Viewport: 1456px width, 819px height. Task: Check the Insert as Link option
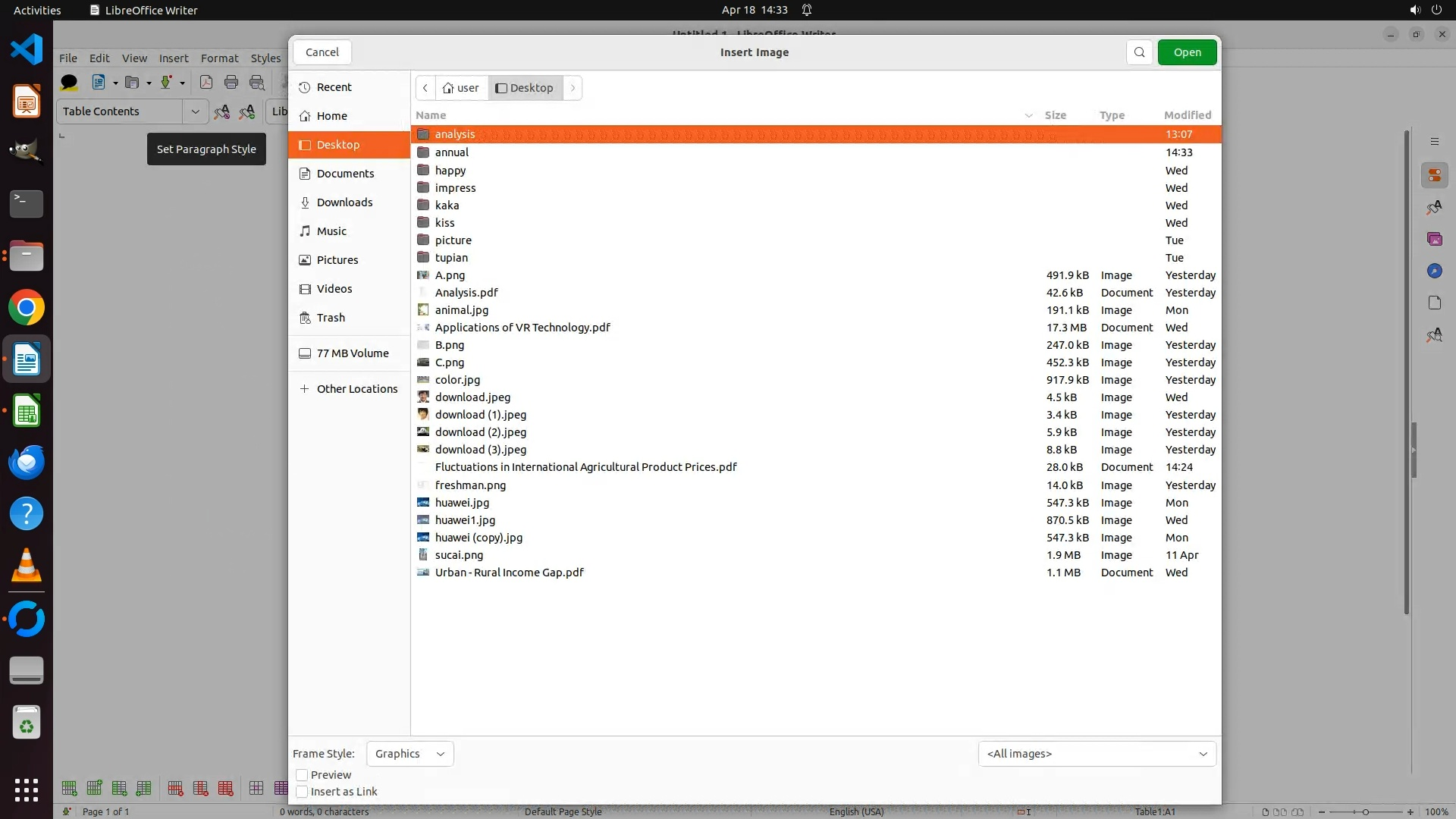302,792
